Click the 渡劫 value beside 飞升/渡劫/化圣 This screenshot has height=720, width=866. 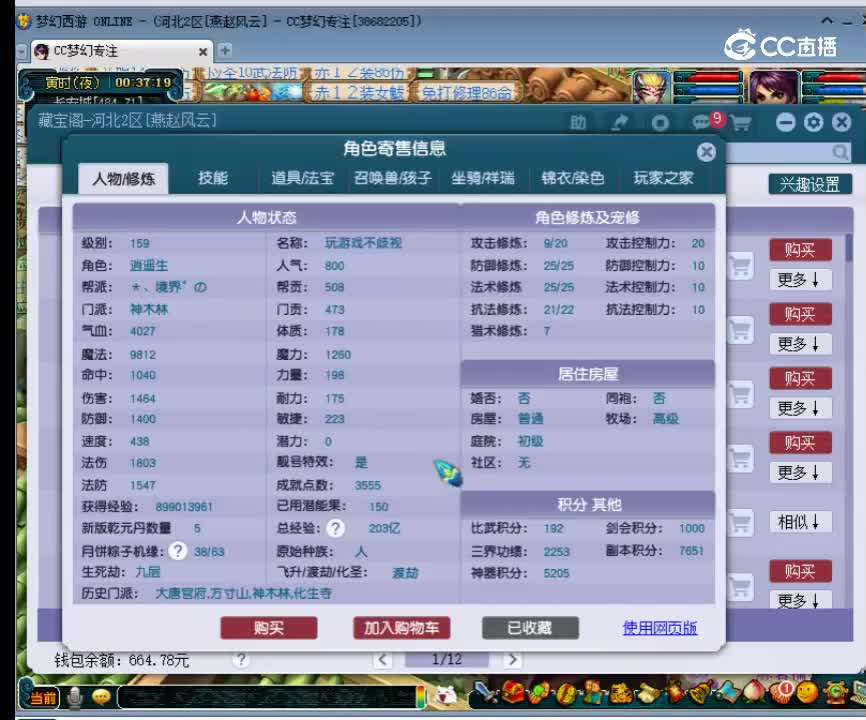(405, 573)
